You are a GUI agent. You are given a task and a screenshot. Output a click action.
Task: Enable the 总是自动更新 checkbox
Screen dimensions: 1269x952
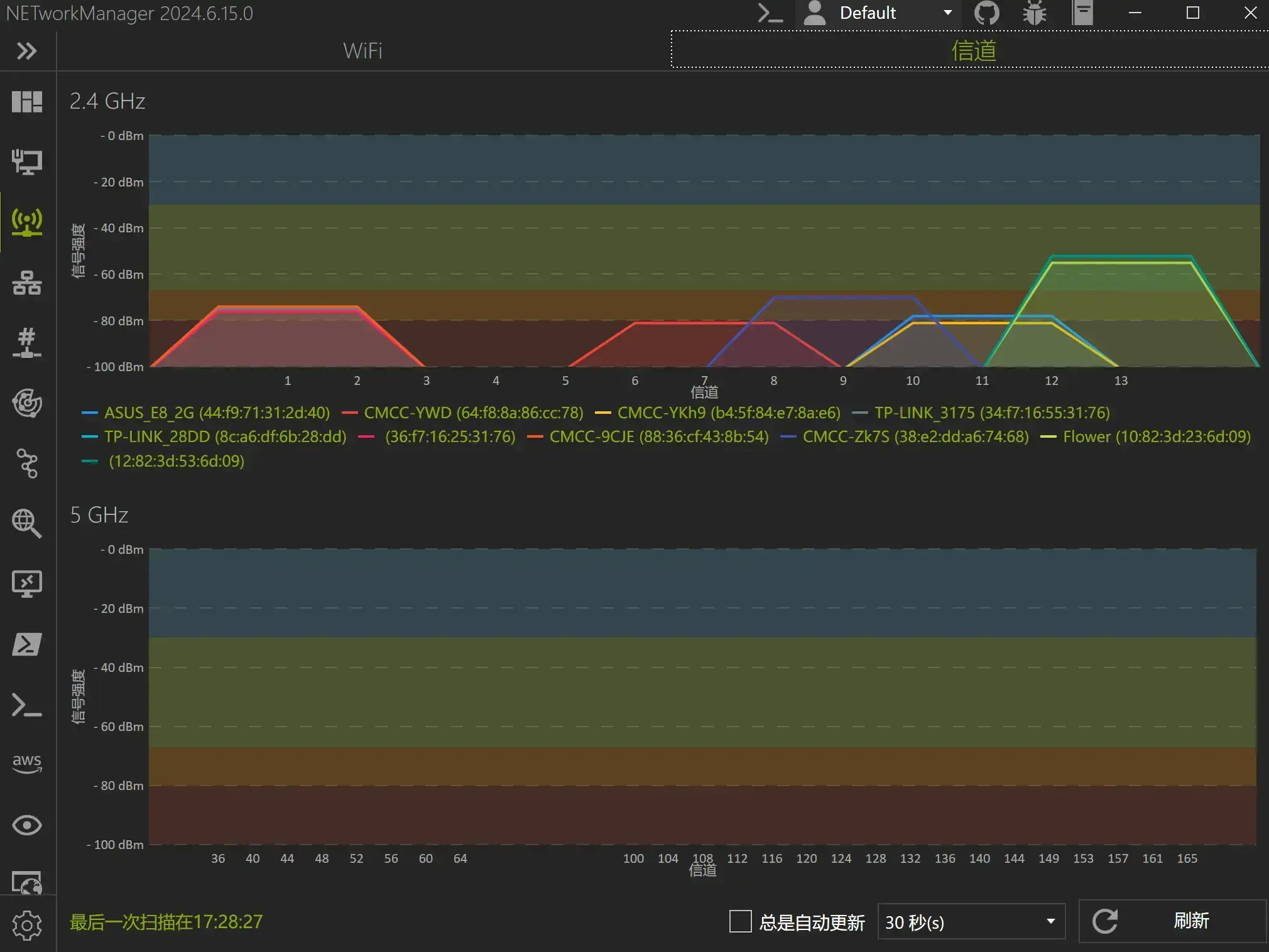click(740, 921)
